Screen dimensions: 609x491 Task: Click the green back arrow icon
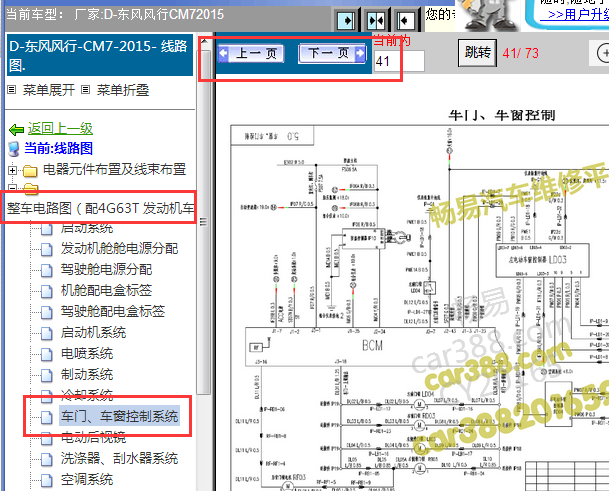[x=16, y=129]
